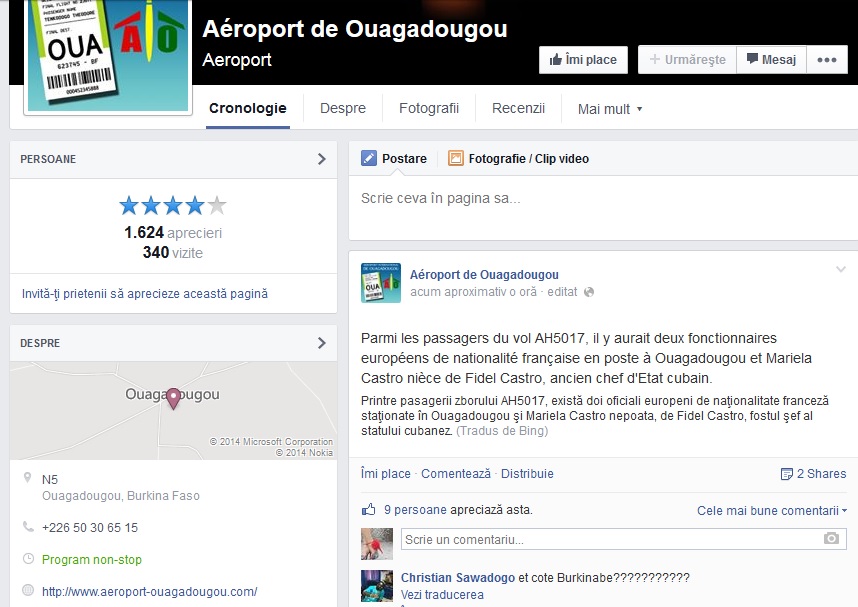Screen dimensions: 858x607
Task: Click the pencil Postare icon
Action: 369,158
